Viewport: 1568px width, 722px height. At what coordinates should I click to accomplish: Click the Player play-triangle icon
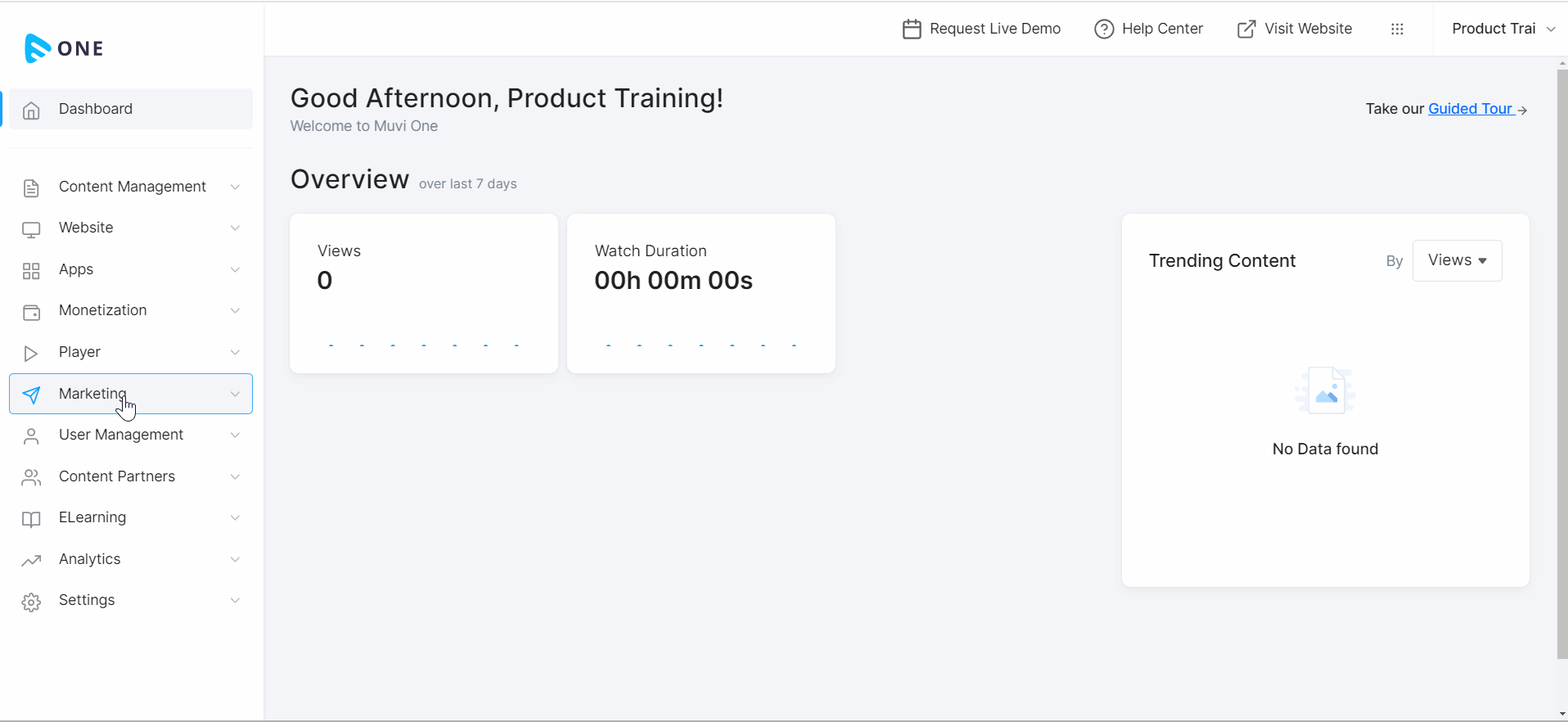31,353
